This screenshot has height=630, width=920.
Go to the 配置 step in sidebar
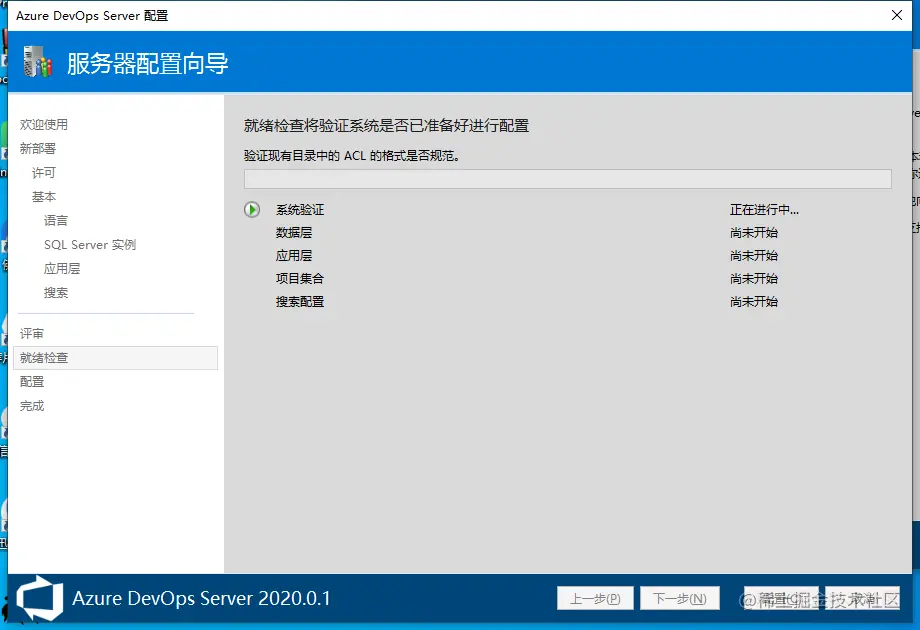click(32, 382)
